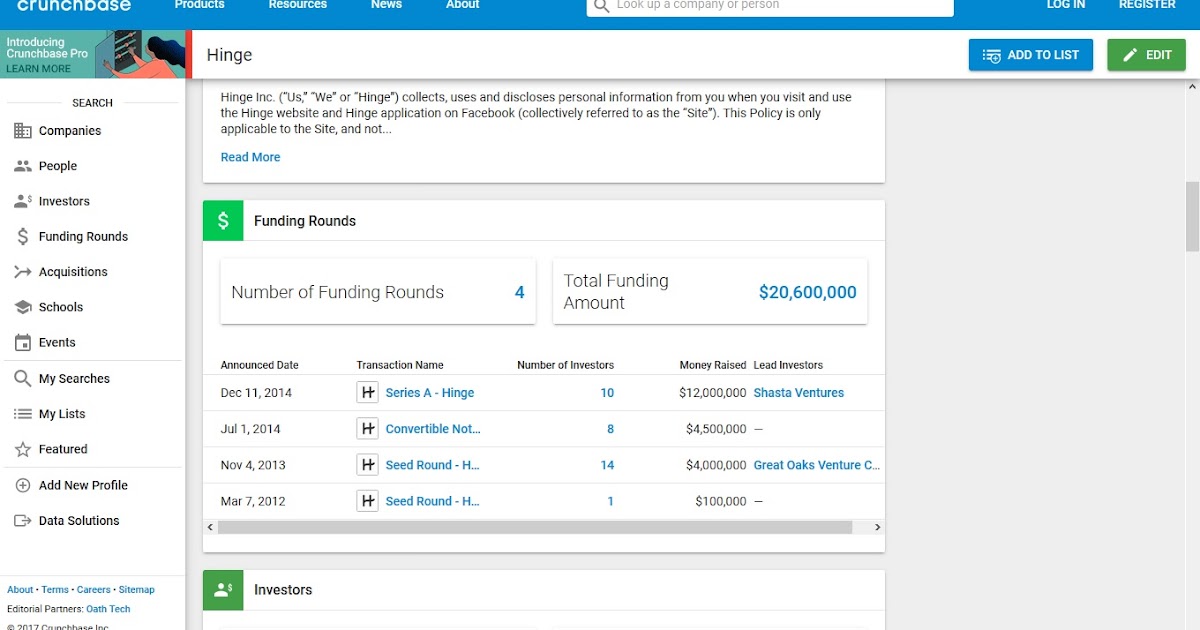Click the About footer link
Image resolution: width=1200 pixels, height=630 pixels.
coord(20,590)
